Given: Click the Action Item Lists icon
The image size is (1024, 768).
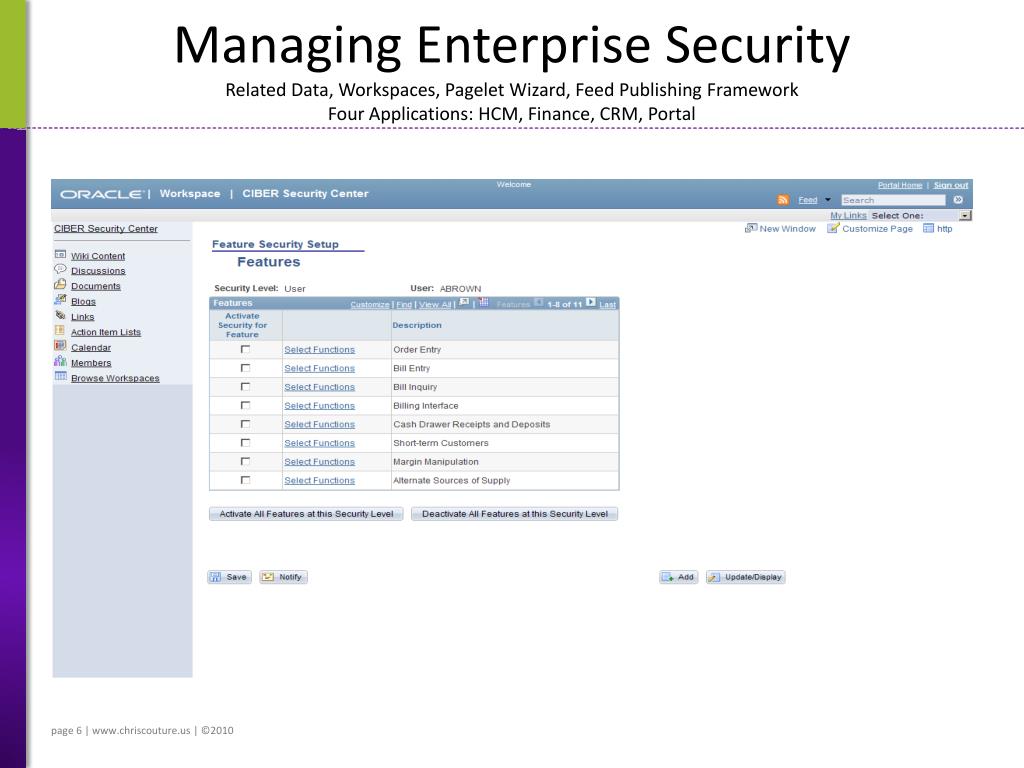Looking at the screenshot, I should (x=60, y=330).
